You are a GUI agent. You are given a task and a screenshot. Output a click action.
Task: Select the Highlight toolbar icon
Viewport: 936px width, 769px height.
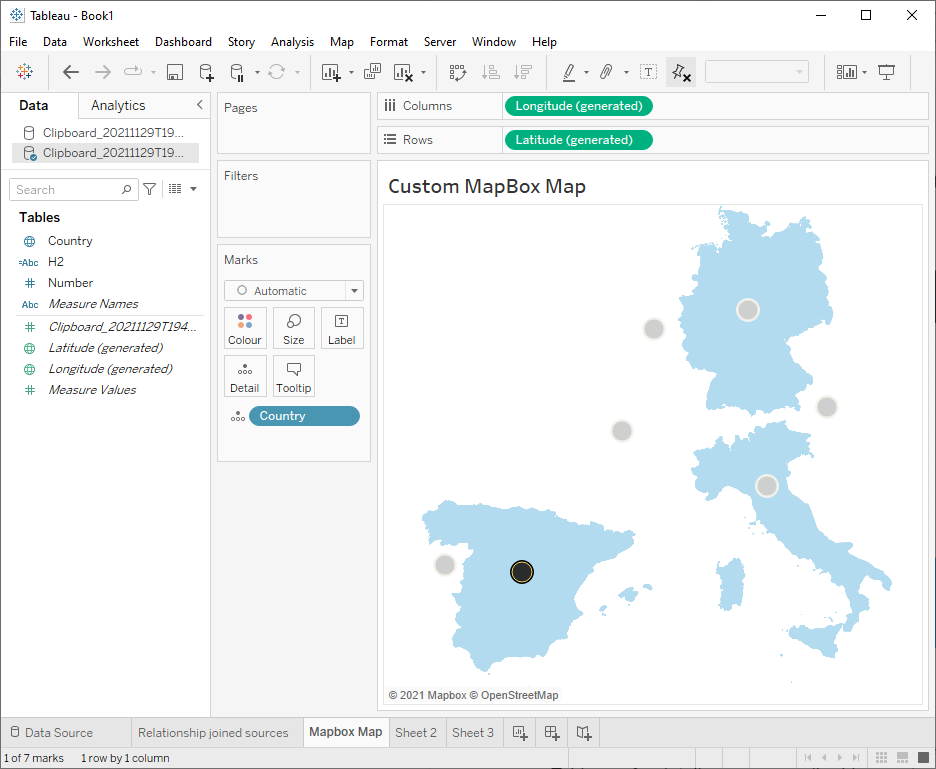[x=571, y=72]
